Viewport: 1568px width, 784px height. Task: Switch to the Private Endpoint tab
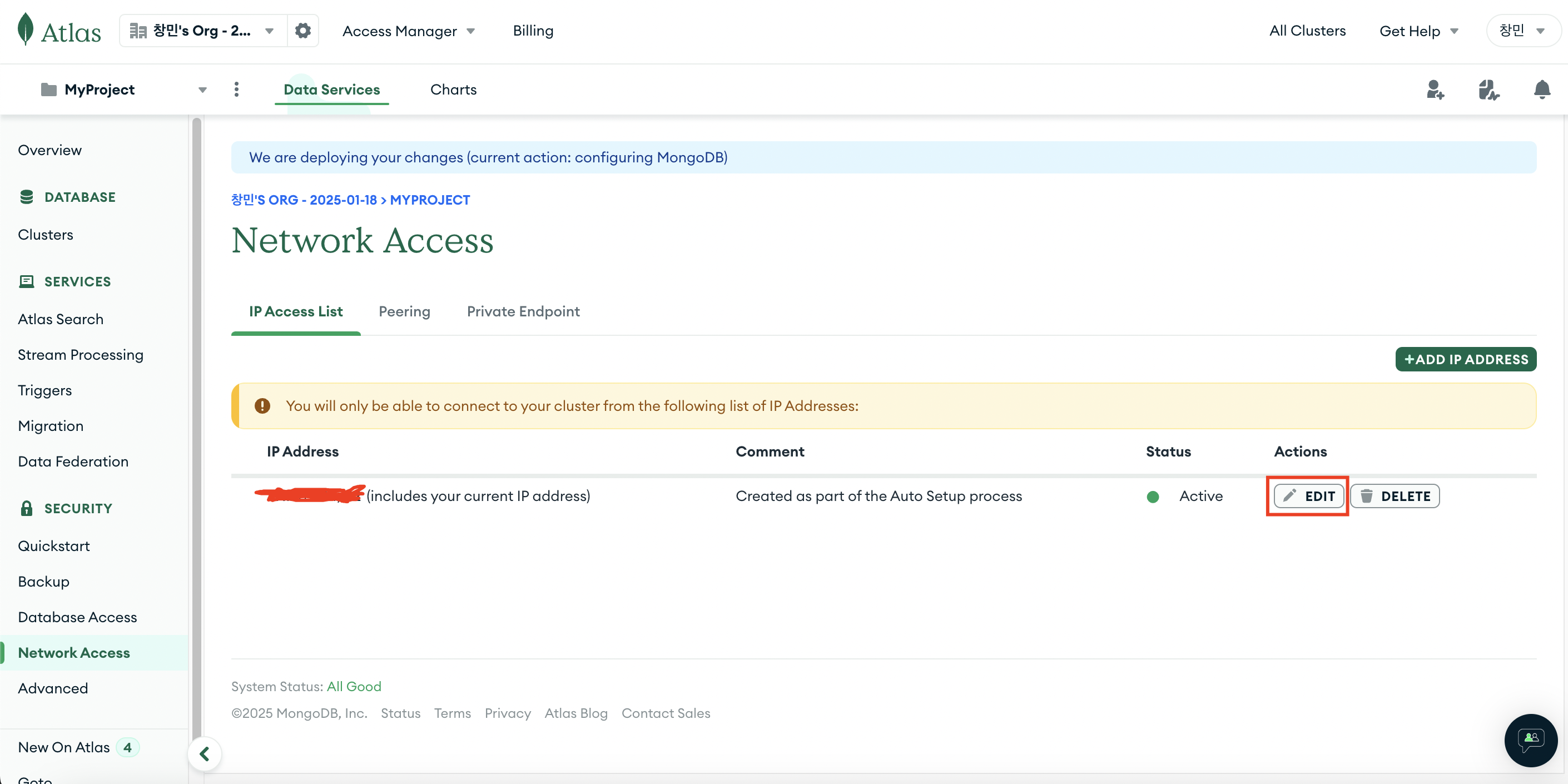[x=523, y=311]
